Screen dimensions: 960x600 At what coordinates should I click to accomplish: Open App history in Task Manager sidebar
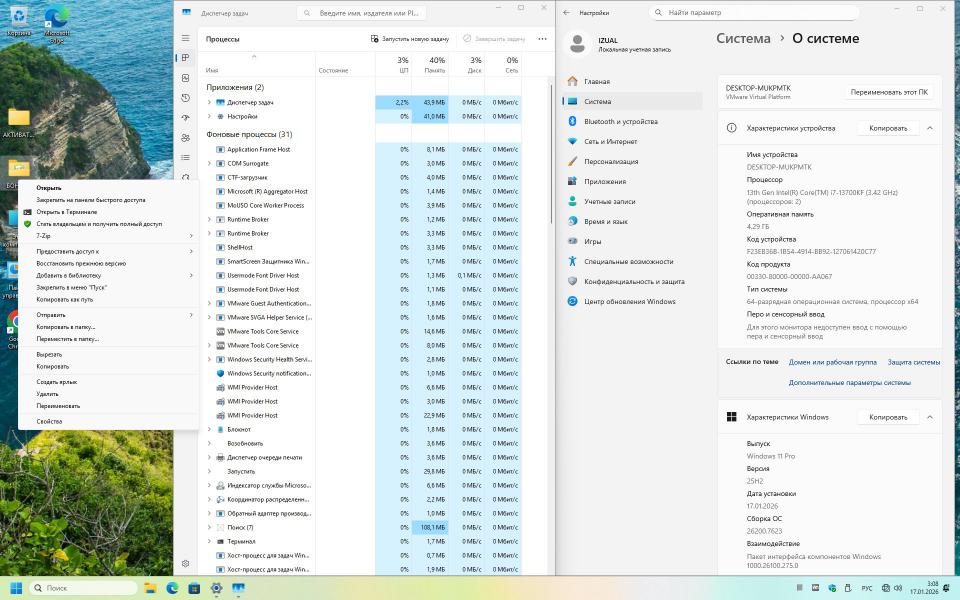(x=185, y=98)
